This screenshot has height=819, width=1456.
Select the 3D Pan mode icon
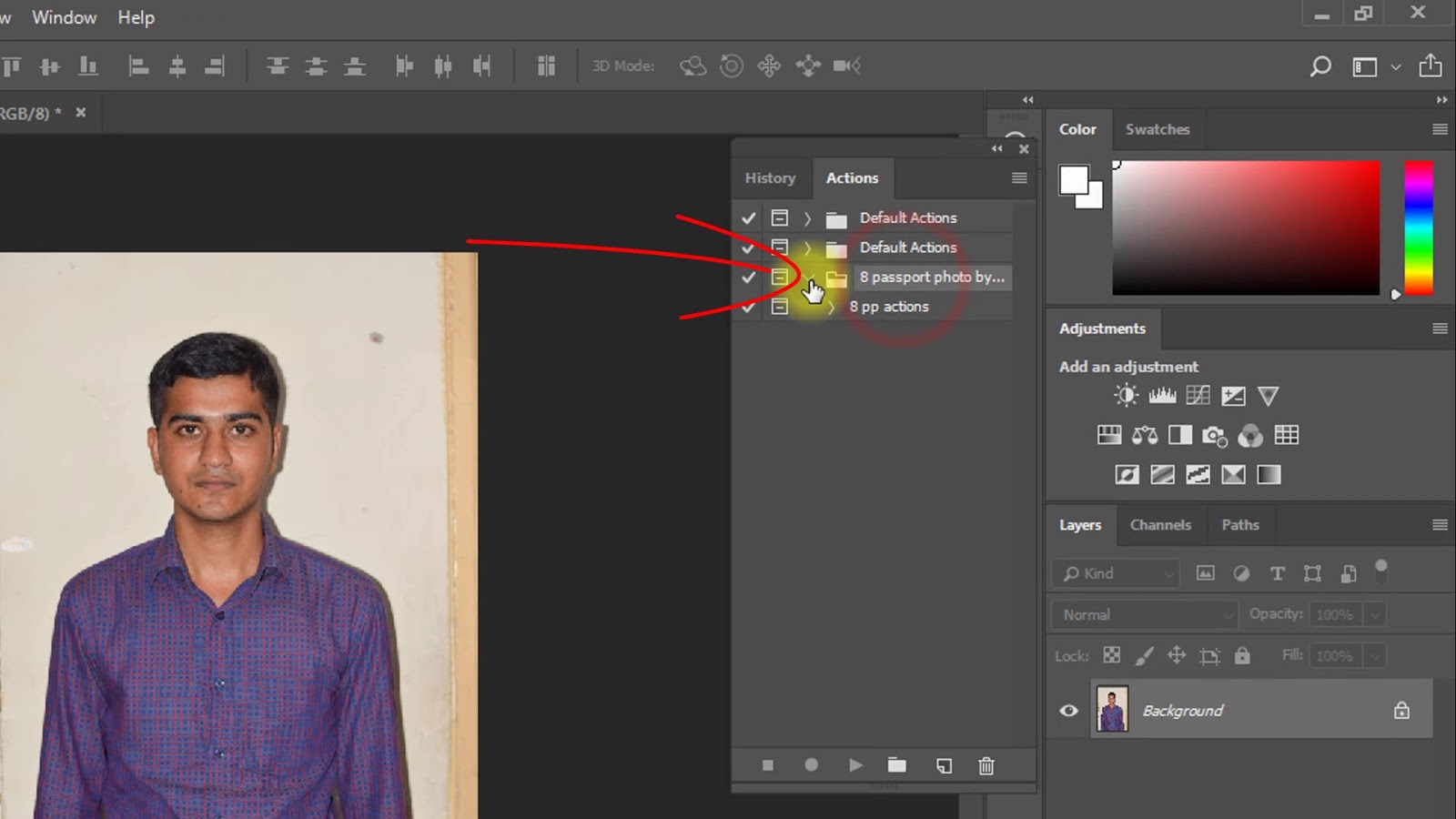(x=769, y=66)
